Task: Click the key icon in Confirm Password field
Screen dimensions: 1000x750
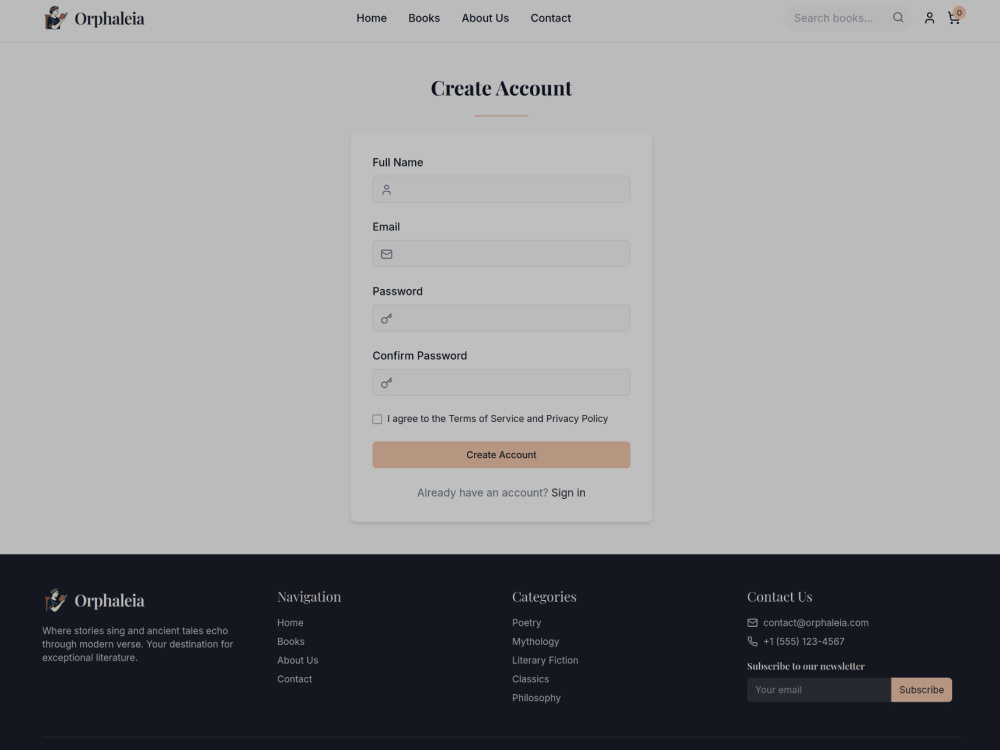Action: tap(386, 383)
